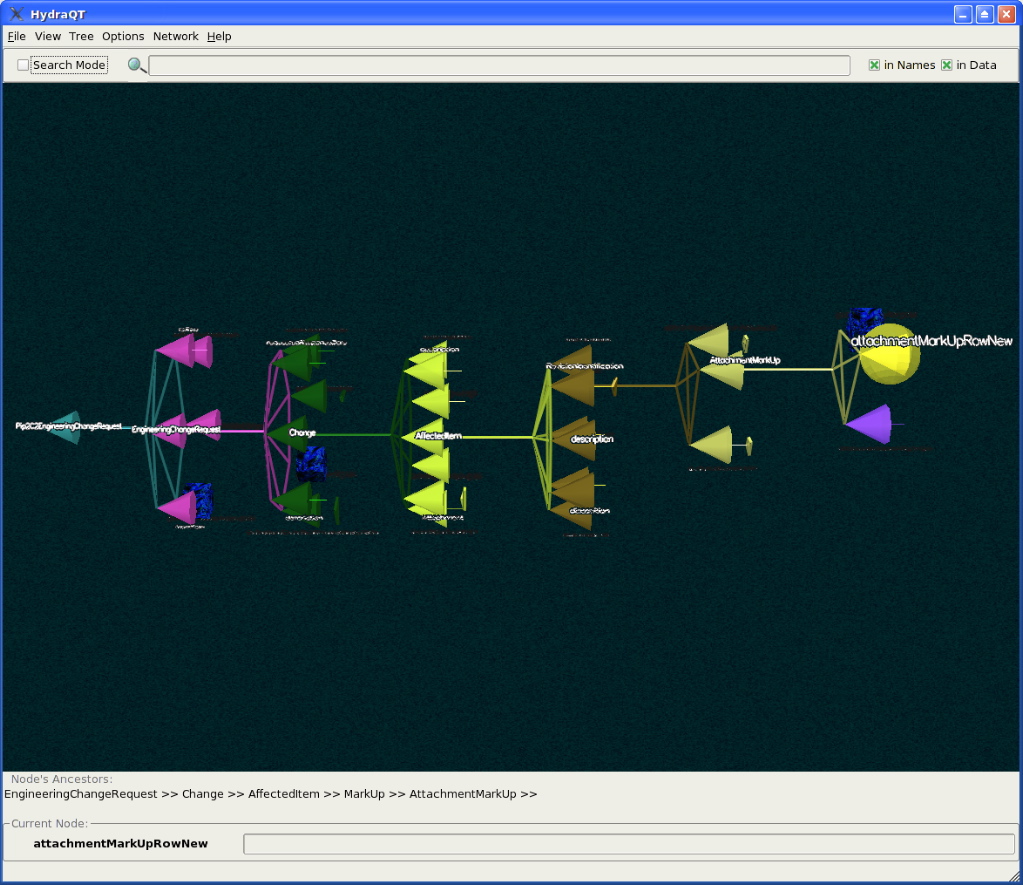Enable the Search Mode checkbox

(x=23, y=65)
